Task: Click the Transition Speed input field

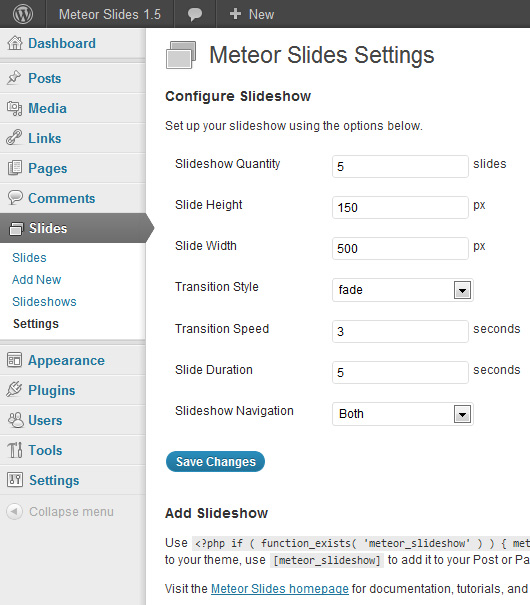Action: point(400,331)
